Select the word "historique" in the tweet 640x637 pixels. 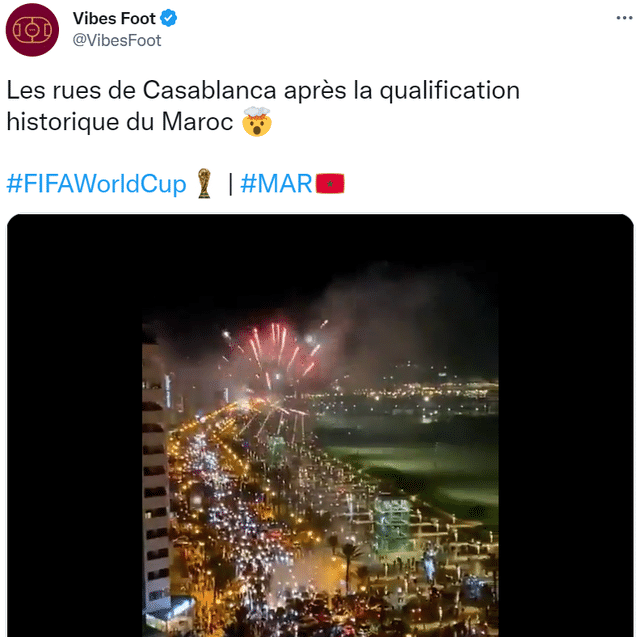coord(58,122)
